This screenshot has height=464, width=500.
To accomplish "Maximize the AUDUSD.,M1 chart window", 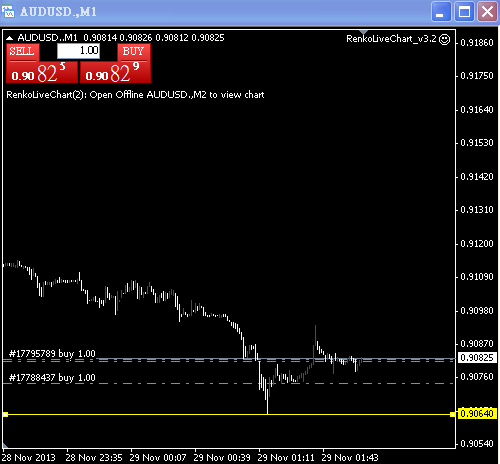I will pyautogui.click(x=464, y=12).
